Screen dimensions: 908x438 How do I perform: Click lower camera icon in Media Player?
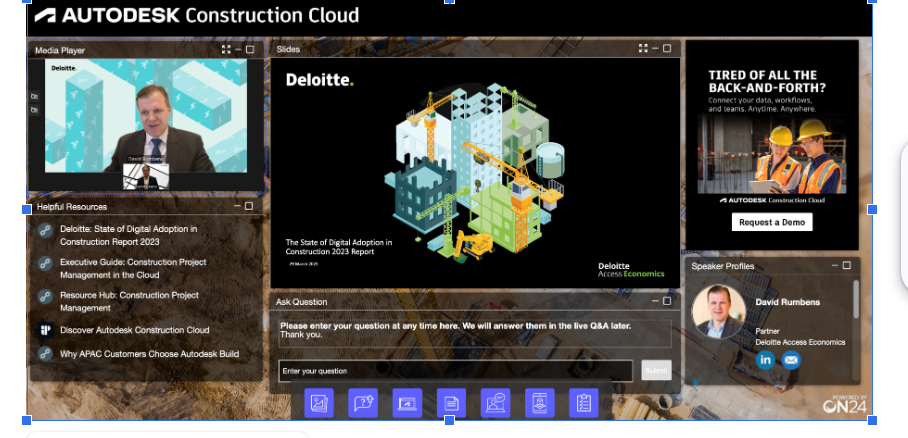tap(34, 110)
